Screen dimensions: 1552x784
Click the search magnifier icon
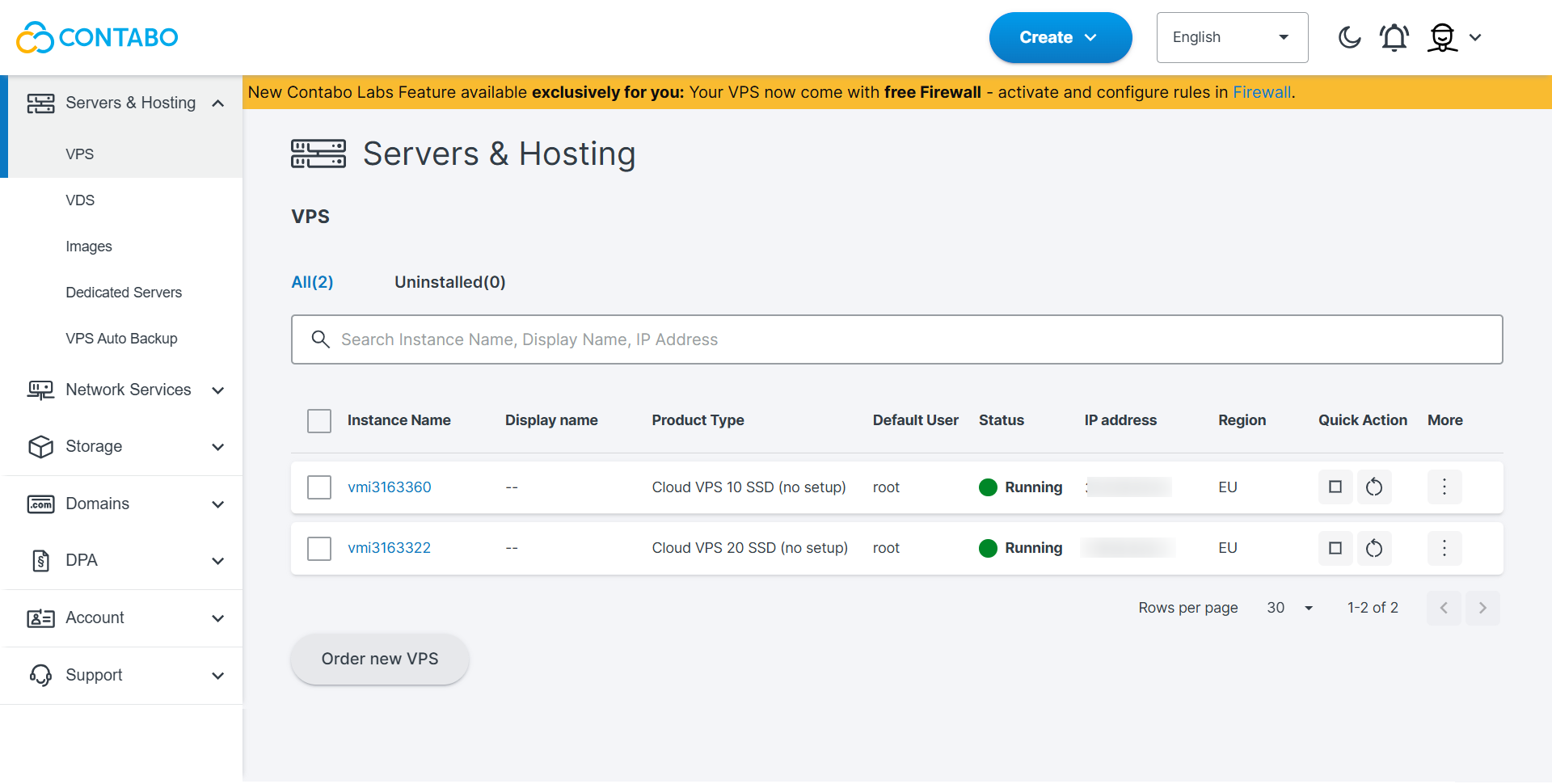[x=321, y=339]
